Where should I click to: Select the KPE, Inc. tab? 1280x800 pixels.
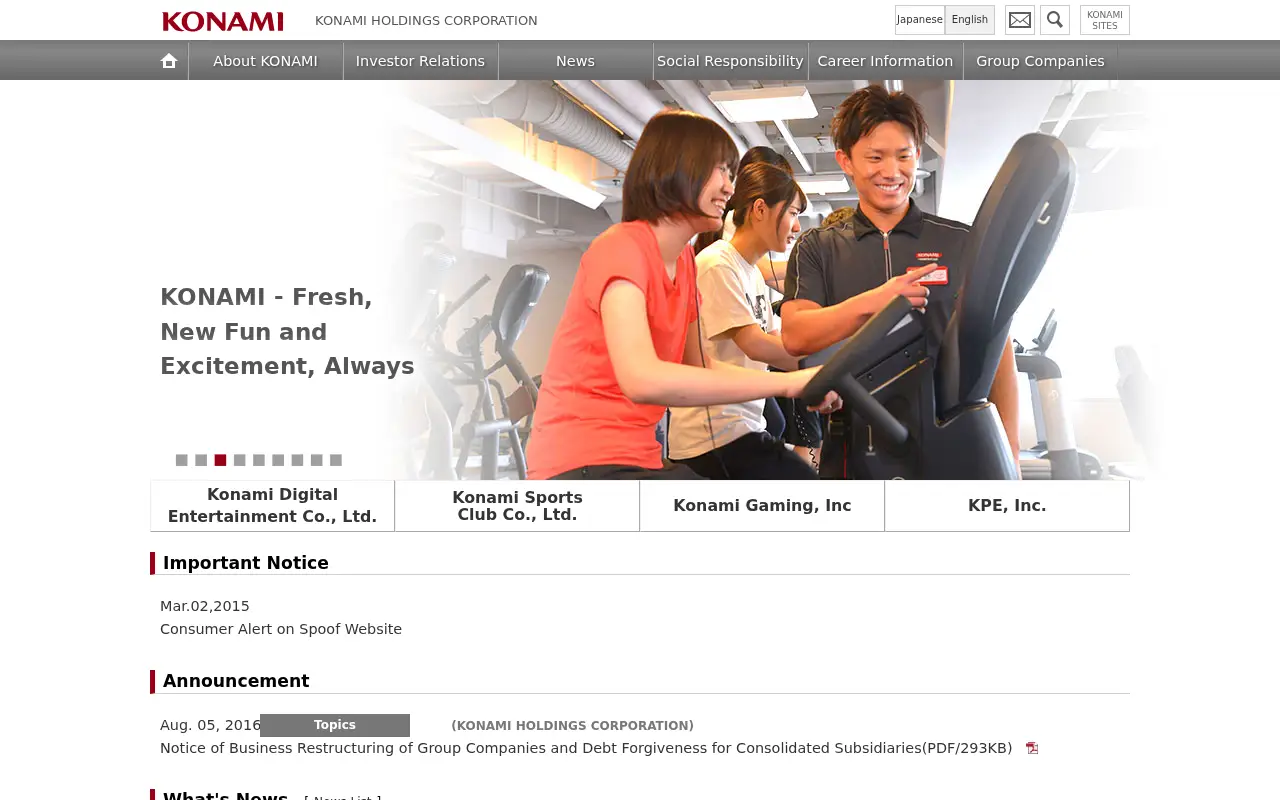point(1007,506)
